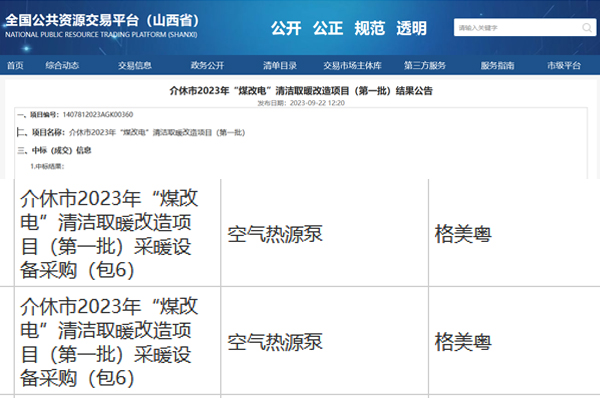Select the publish date 2023-09-22 12:20
This screenshot has width=600, height=398.
(301, 103)
